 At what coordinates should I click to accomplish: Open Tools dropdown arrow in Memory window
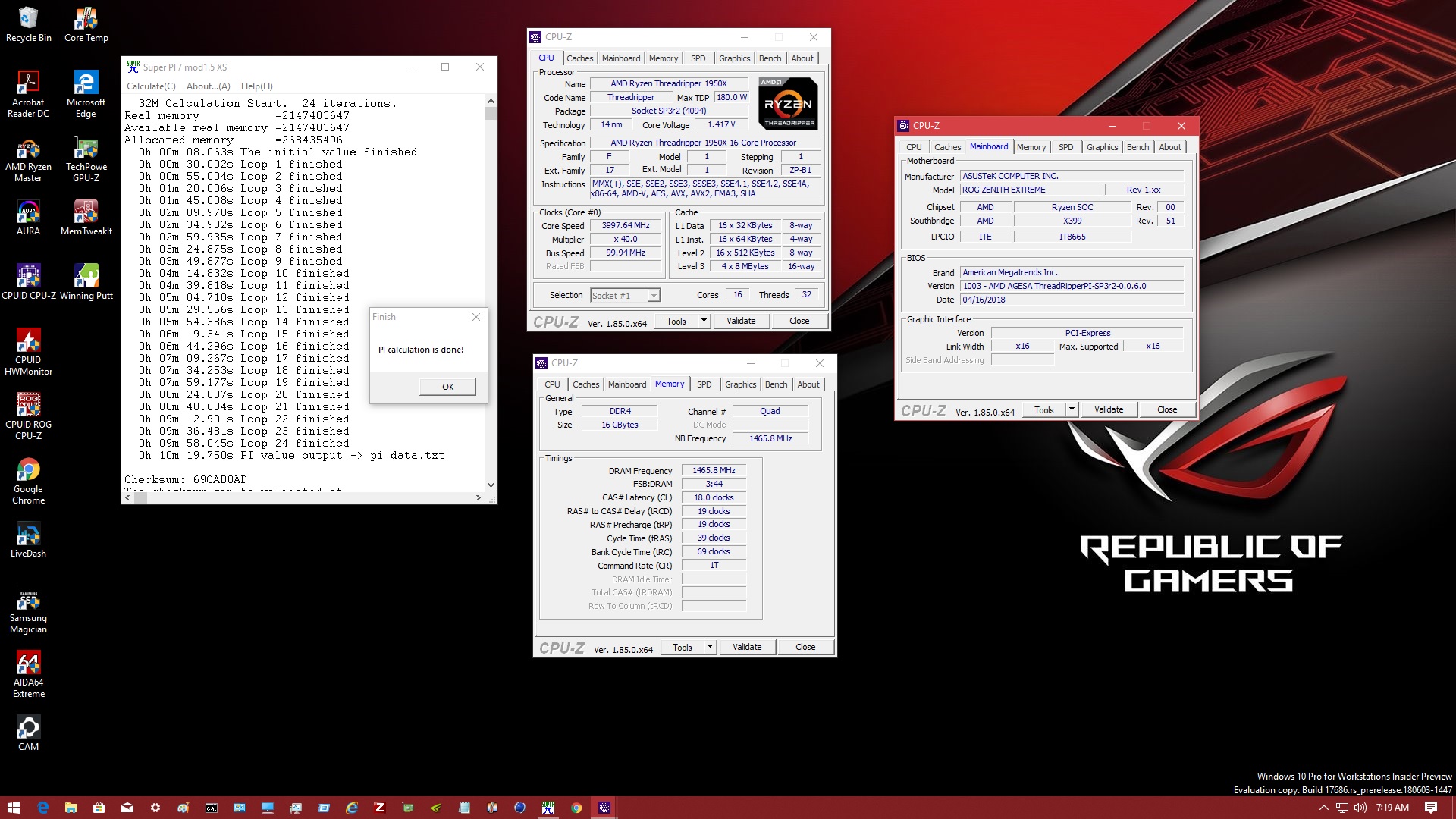(x=710, y=647)
